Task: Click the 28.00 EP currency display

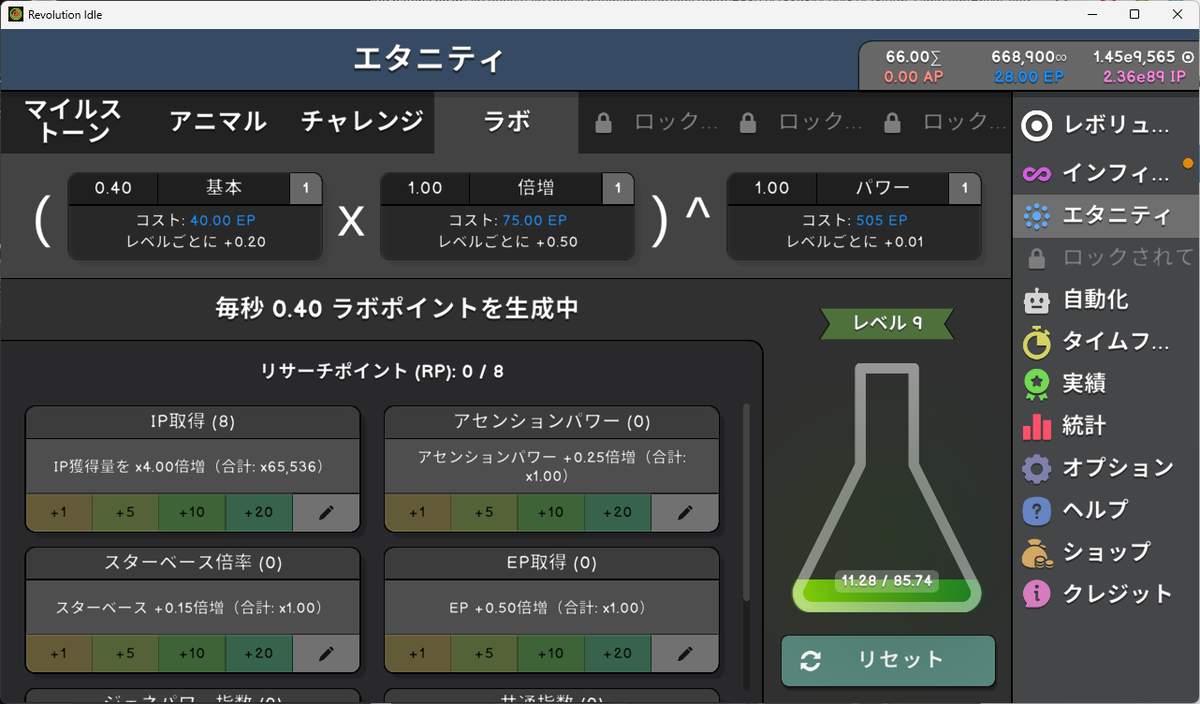Action: point(1029,77)
